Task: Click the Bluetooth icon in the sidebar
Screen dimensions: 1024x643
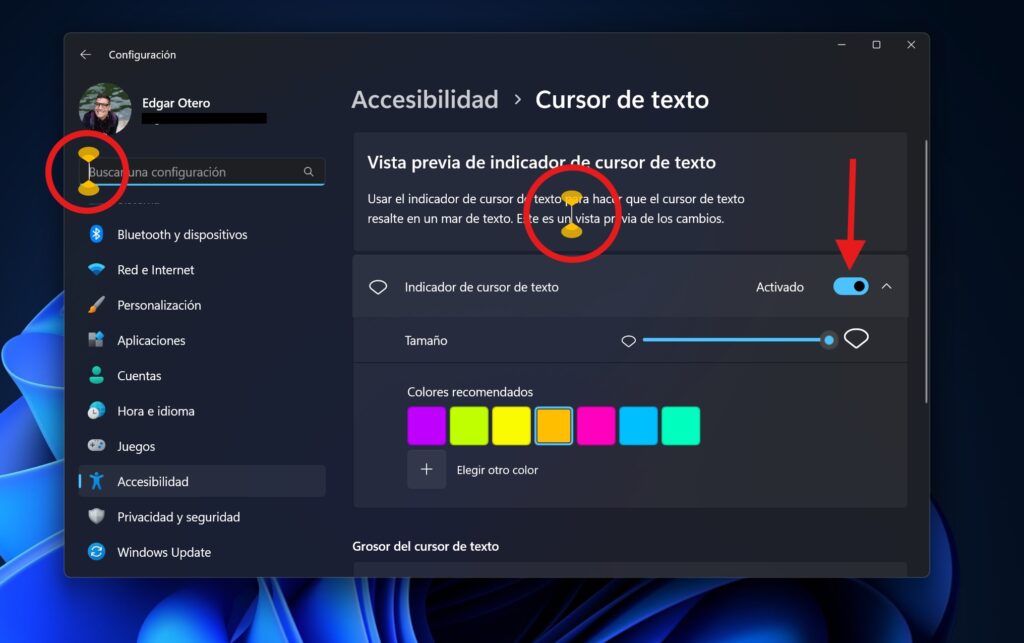Action: (97, 234)
